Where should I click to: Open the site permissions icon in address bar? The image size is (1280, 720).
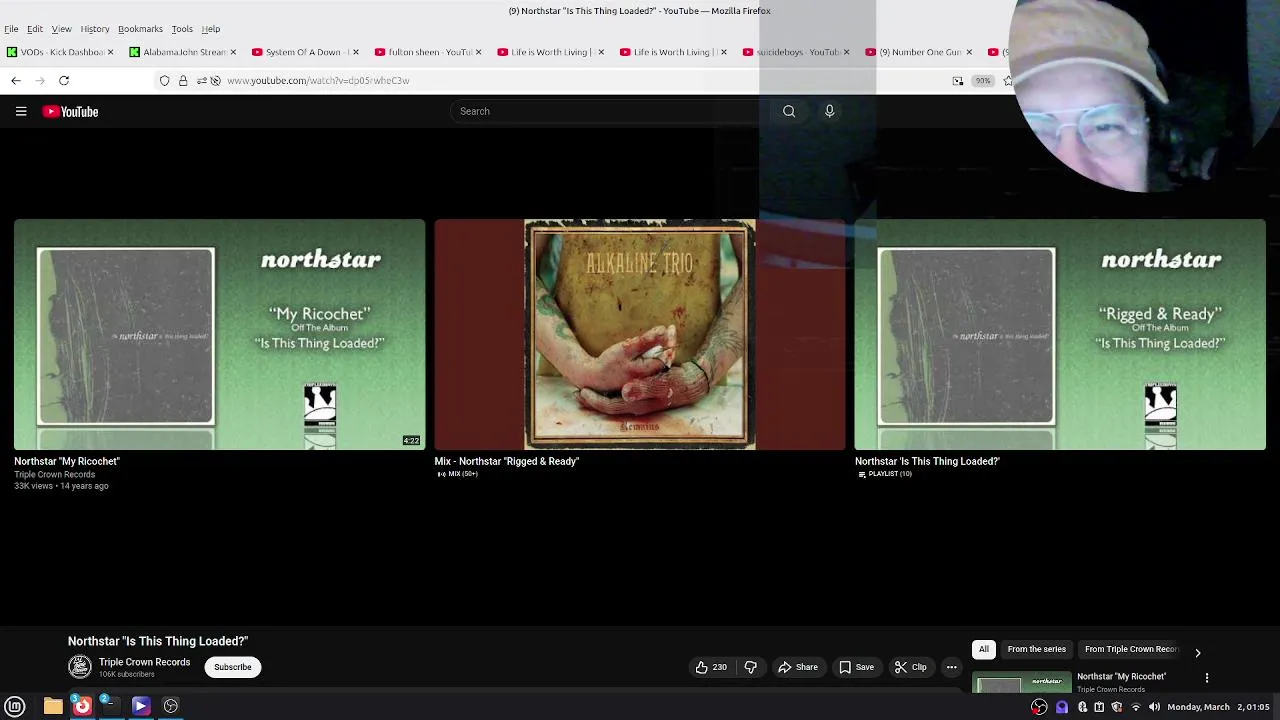click(201, 80)
